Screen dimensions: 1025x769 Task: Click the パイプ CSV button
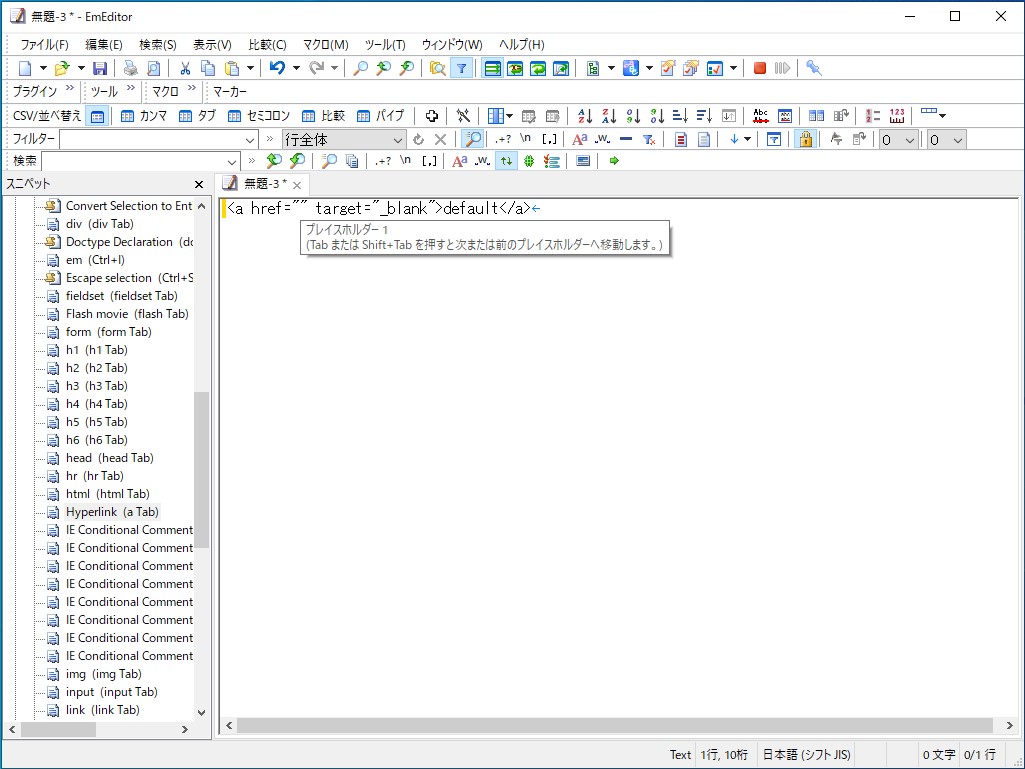coord(380,116)
